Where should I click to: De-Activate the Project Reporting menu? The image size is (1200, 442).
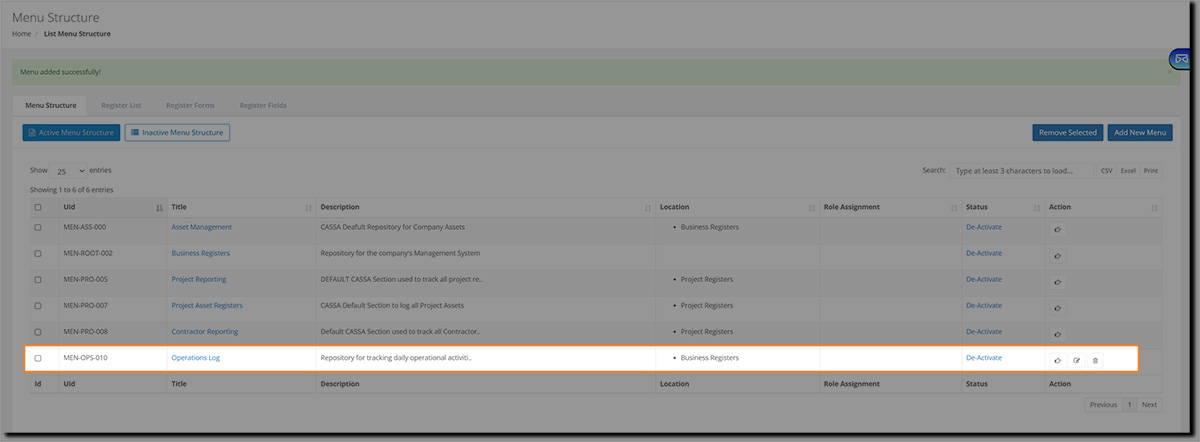coord(984,280)
